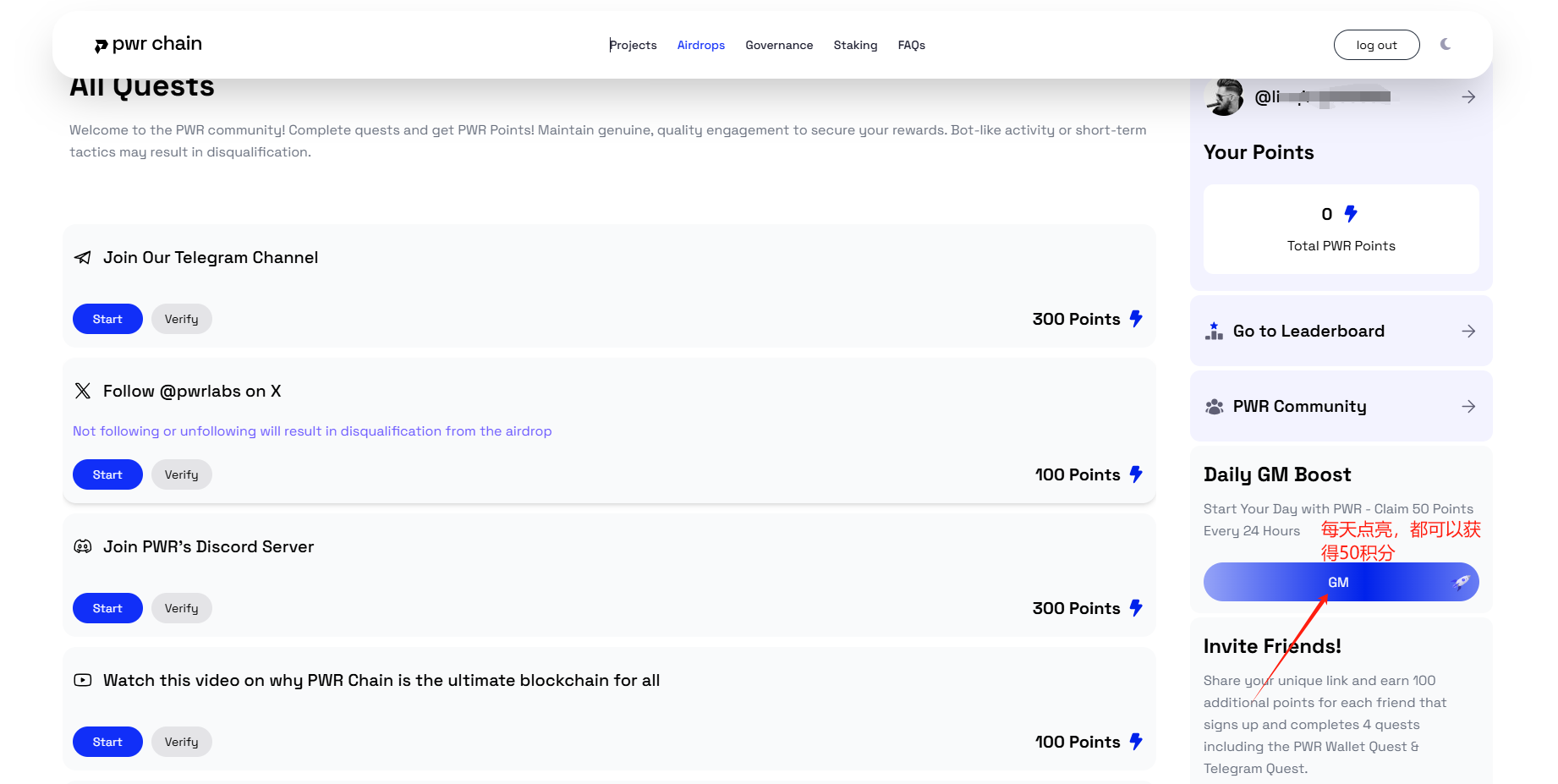Verify the Follow @pwrlabs on X quest
The height and width of the screenshot is (784, 1558).
182,474
